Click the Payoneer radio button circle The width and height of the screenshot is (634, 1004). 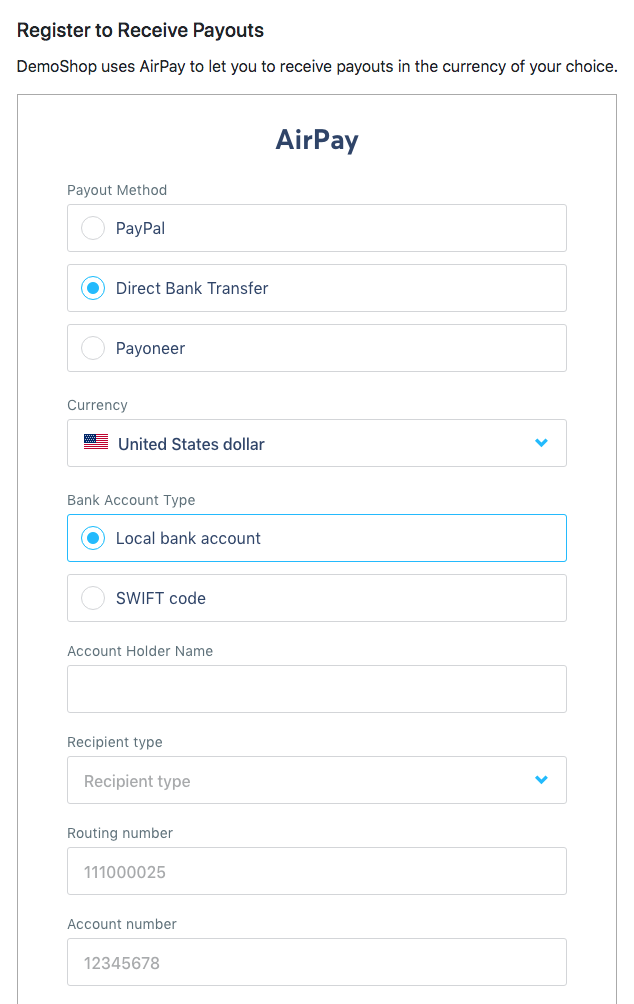(93, 348)
